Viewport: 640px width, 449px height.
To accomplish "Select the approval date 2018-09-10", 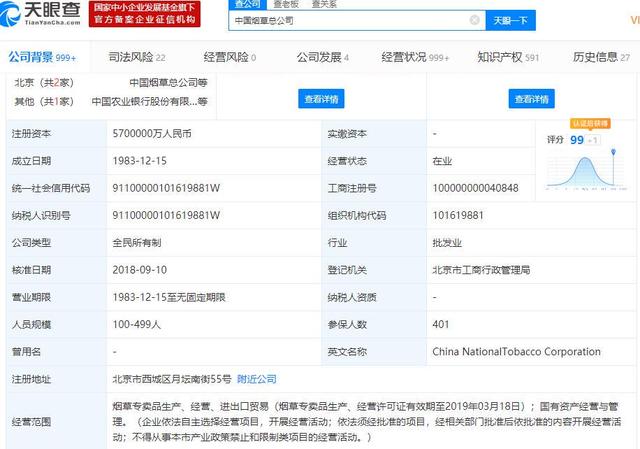I will click(x=140, y=270).
